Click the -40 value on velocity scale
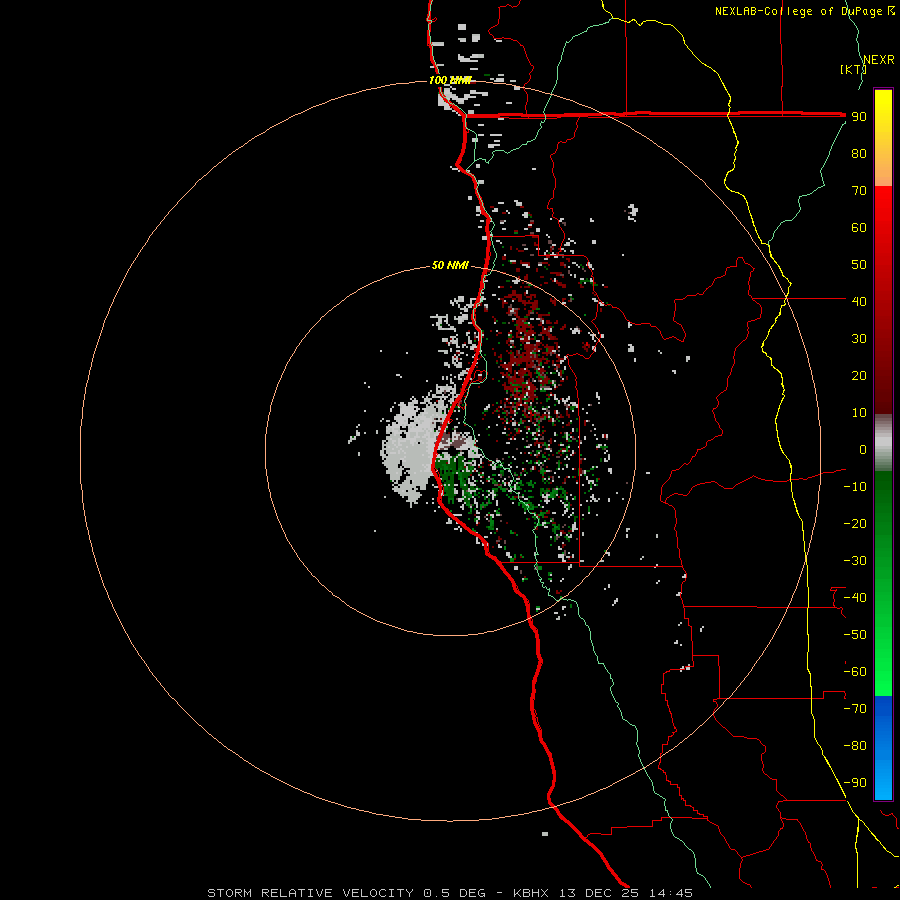The height and width of the screenshot is (900, 900). pos(855,598)
